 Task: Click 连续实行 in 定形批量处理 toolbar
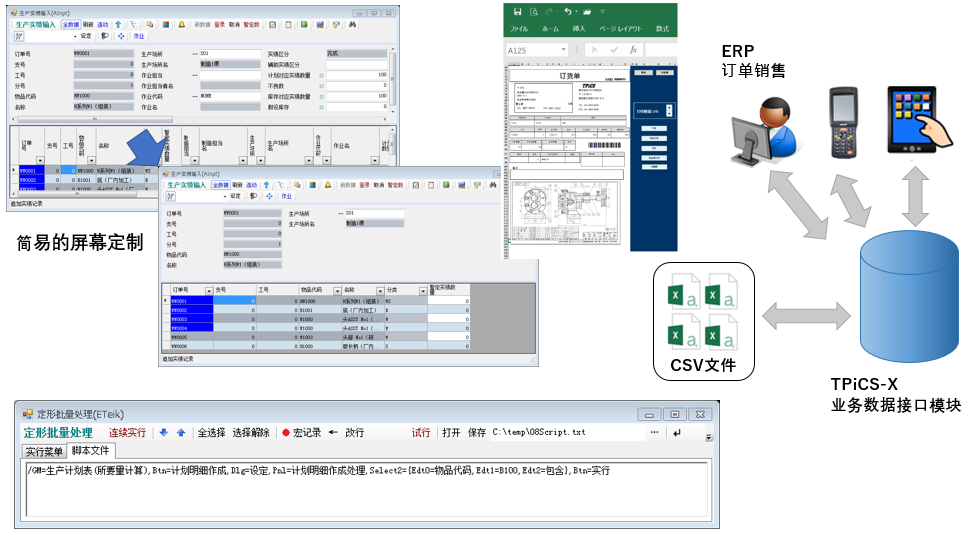pos(128,433)
